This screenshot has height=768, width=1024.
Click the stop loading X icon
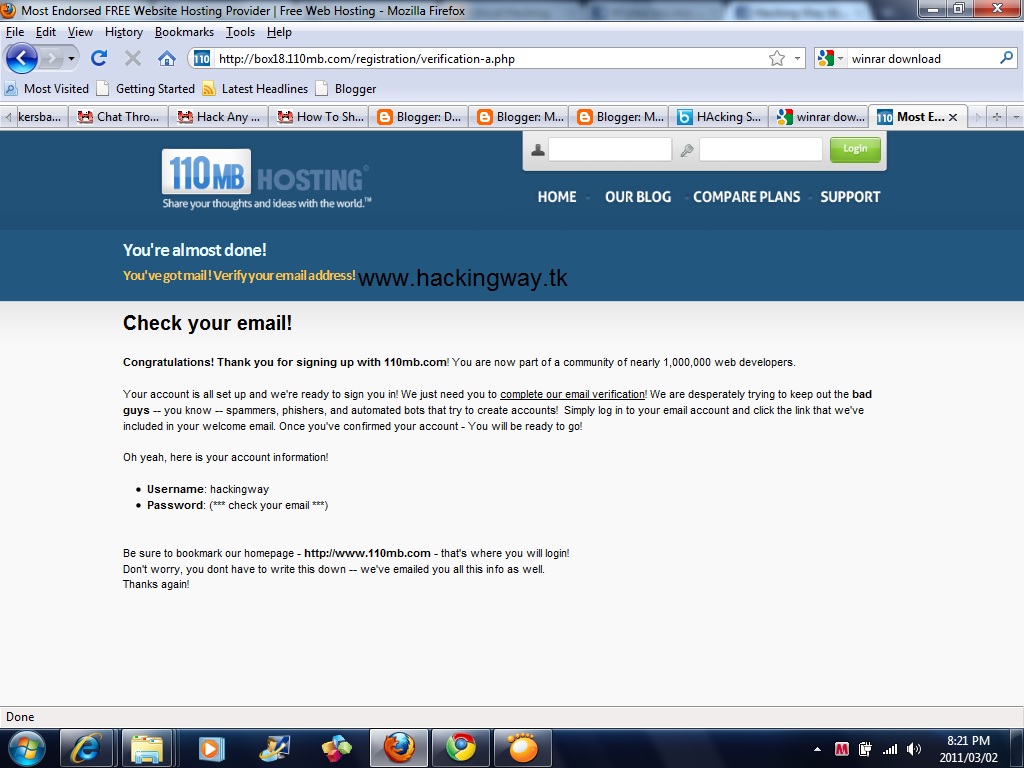(133, 59)
